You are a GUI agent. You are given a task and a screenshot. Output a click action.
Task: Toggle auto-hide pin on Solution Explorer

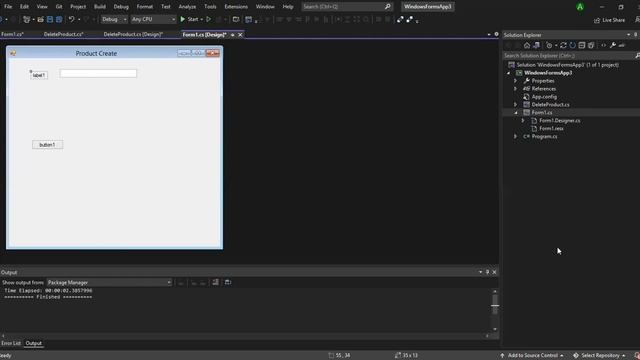tap(636, 35)
